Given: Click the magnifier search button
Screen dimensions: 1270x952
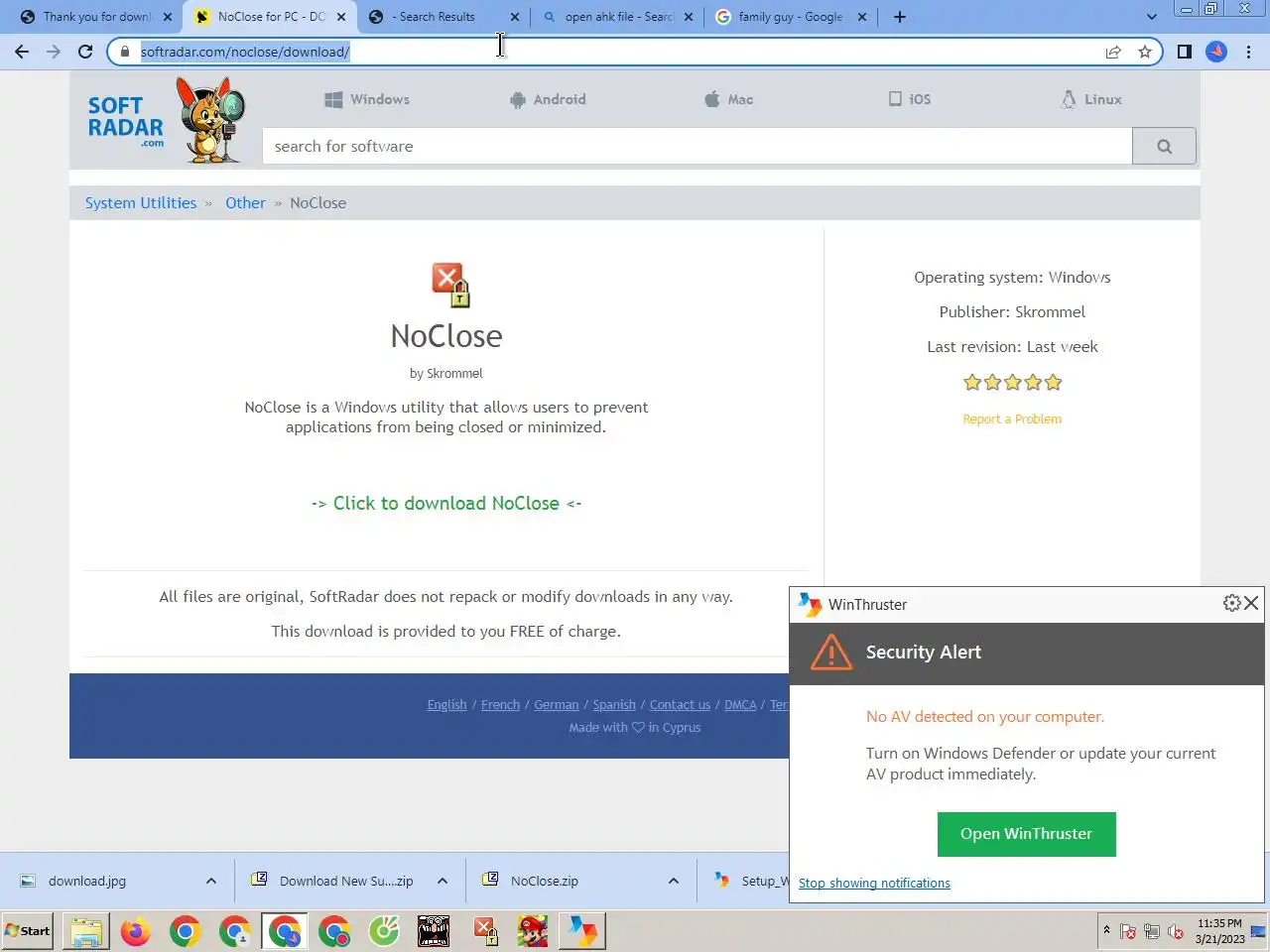Looking at the screenshot, I should (x=1164, y=147).
